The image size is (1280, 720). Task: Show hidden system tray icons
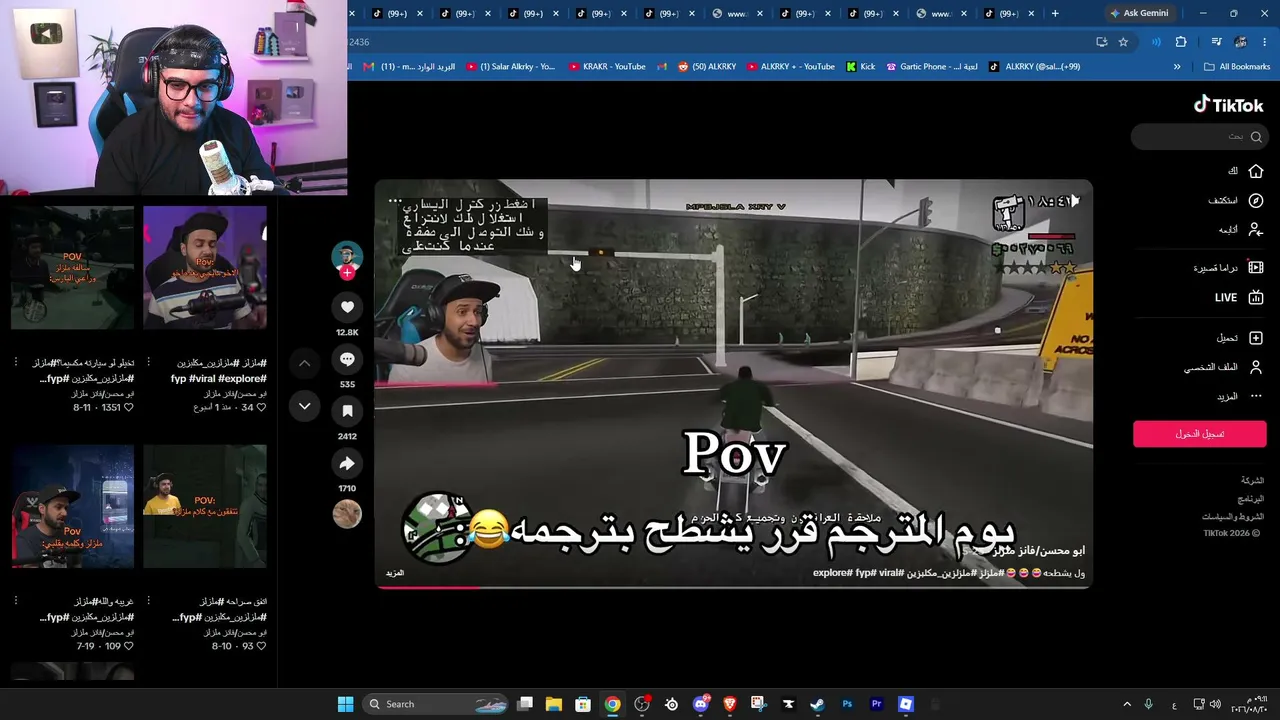coord(1127,704)
